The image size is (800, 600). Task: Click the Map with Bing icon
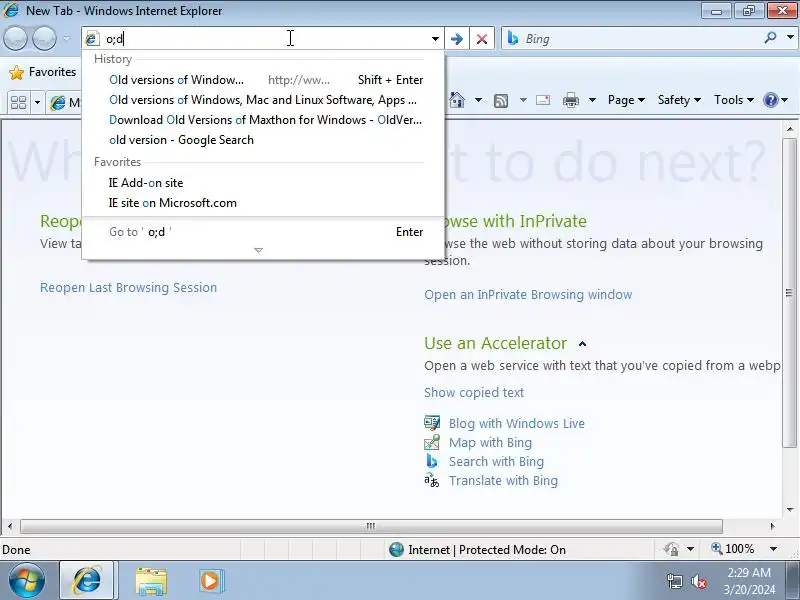pyautogui.click(x=432, y=442)
